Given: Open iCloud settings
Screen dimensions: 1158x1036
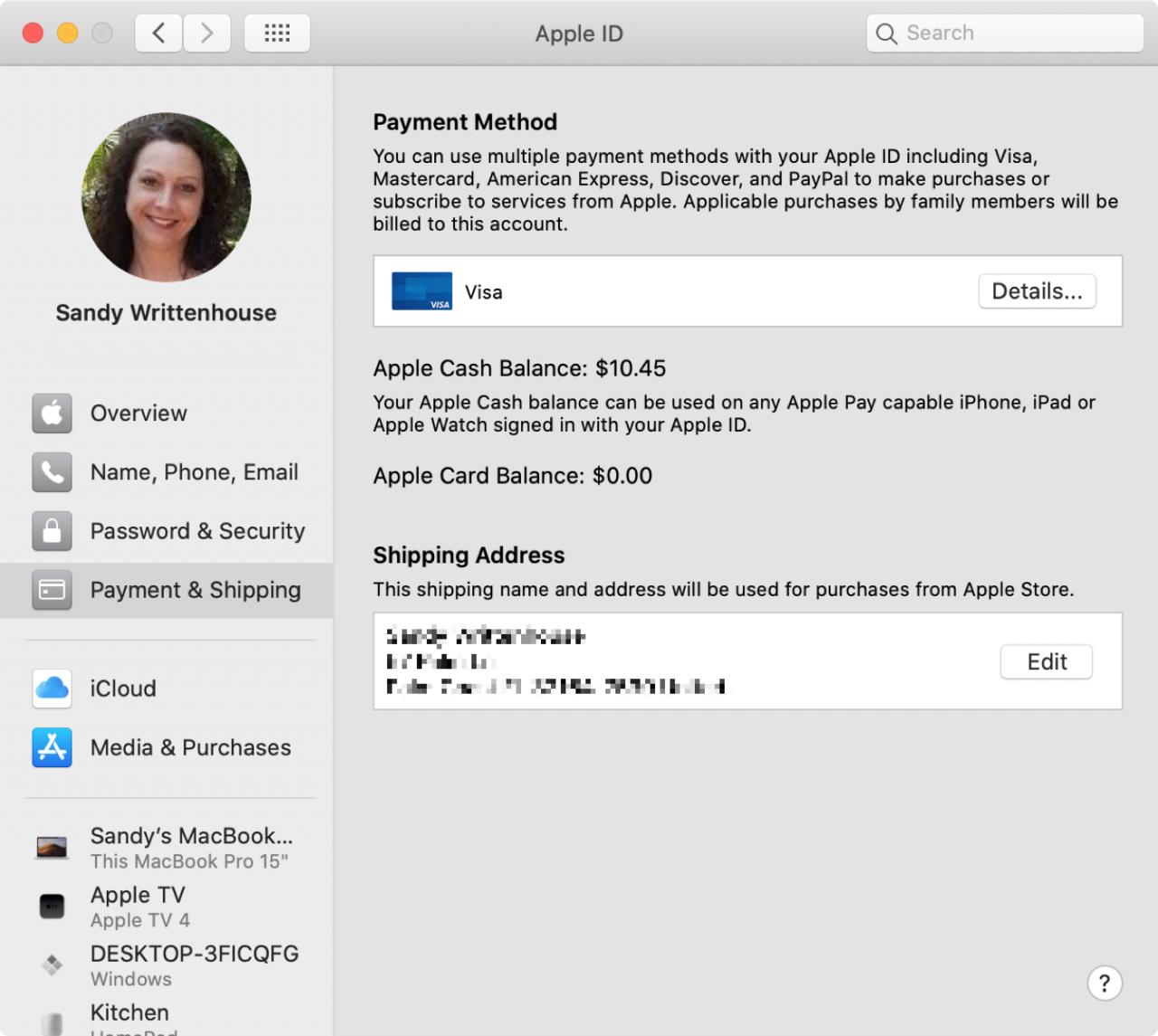Looking at the screenshot, I should pyautogui.click(x=166, y=689).
